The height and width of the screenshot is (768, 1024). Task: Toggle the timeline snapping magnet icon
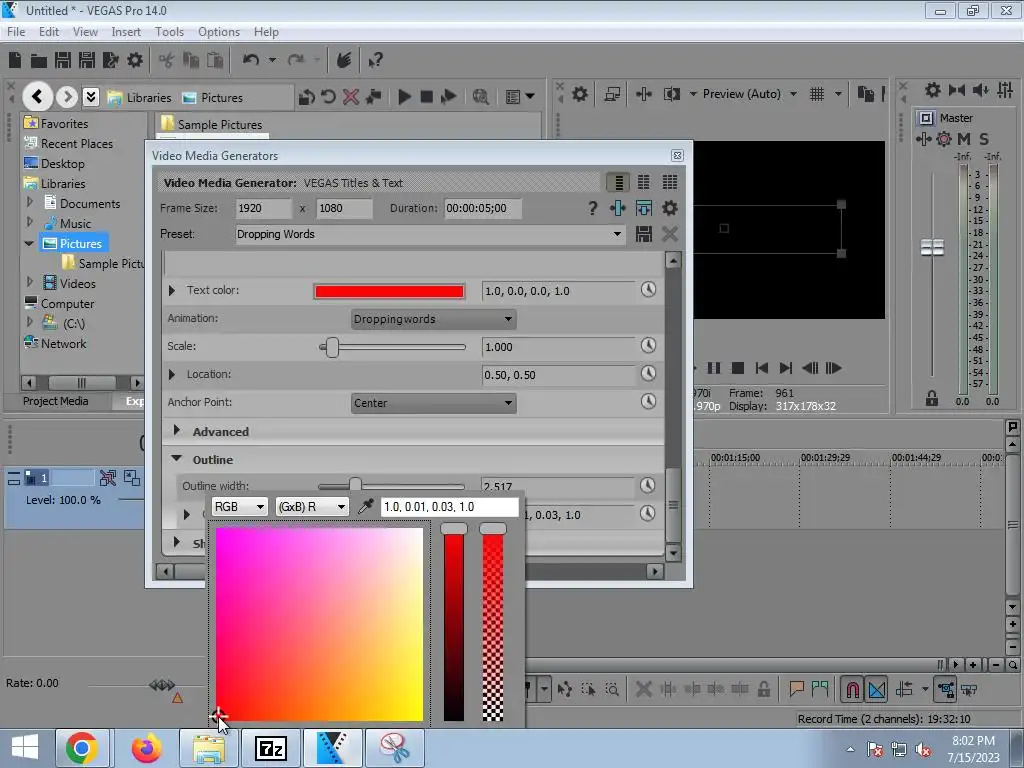[853, 690]
